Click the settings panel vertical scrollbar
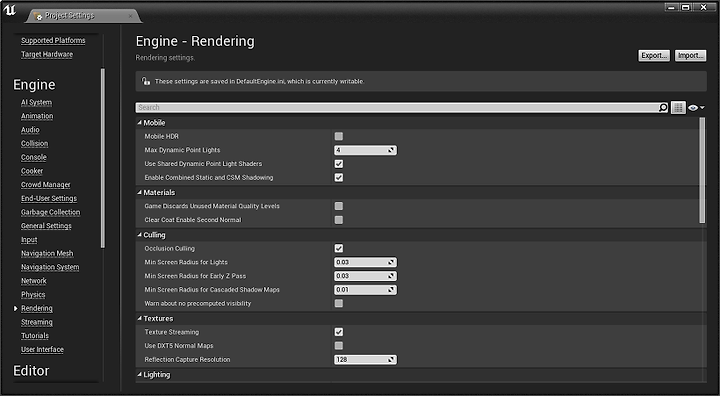This screenshot has height=396, width=720. pos(702,170)
